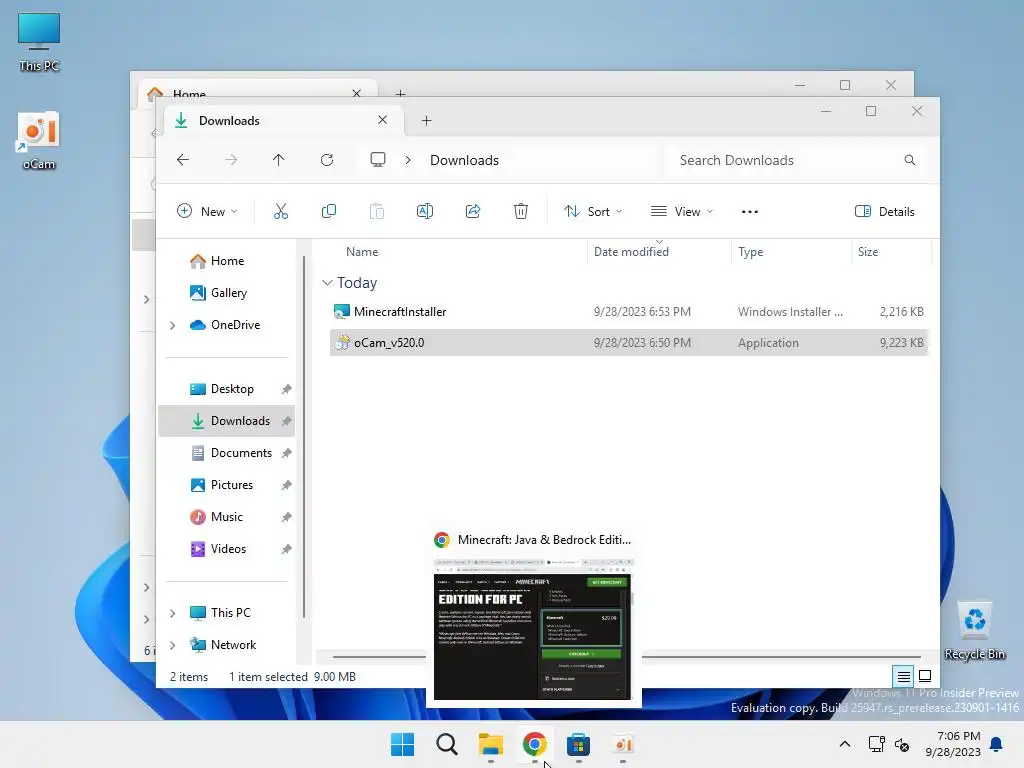Image resolution: width=1024 pixels, height=768 pixels.
Task: Open Microsoft Store from taskbar
Action: (579, 744)
